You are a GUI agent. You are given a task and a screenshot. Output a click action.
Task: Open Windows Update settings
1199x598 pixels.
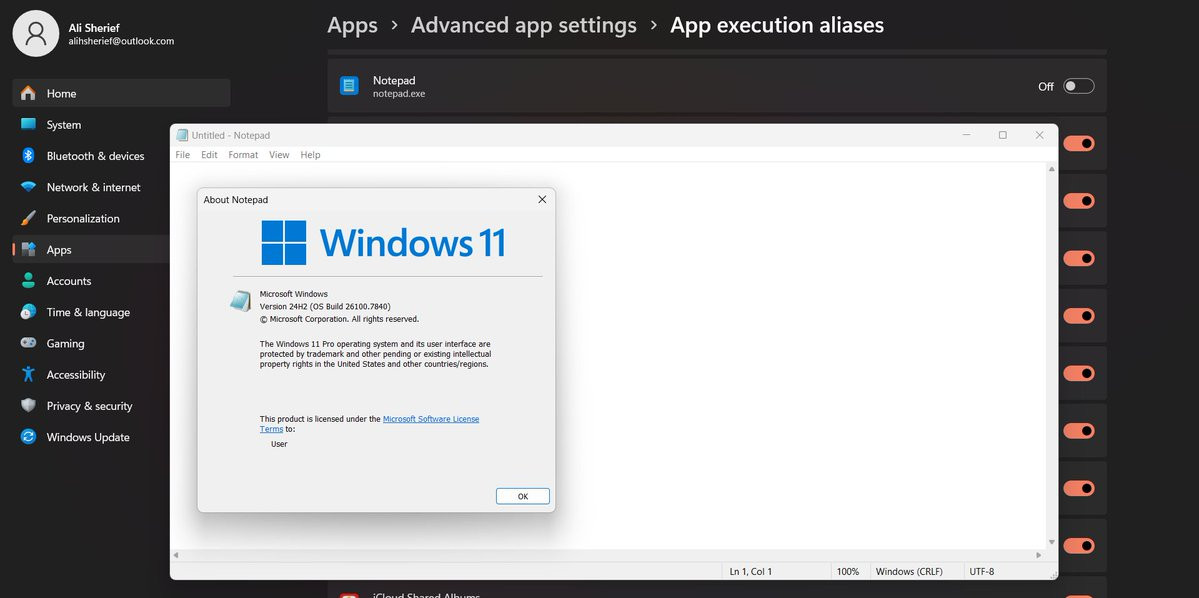point(90,438)
